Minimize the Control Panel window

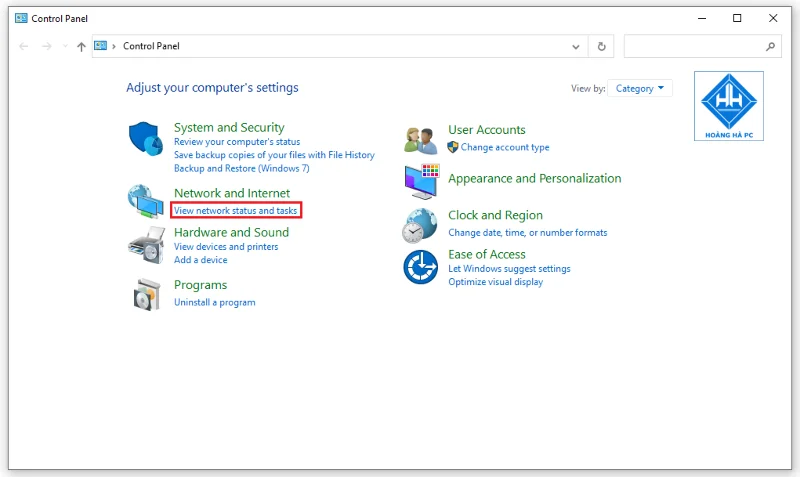point(702,18)
